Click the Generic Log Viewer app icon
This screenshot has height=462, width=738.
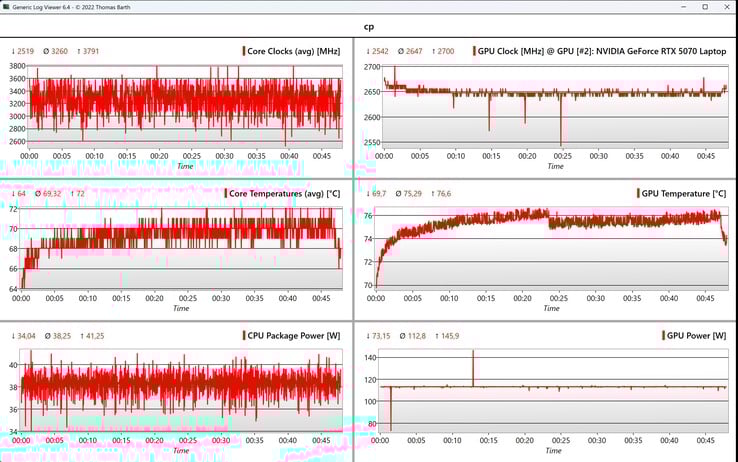click(x=7, y=7)
